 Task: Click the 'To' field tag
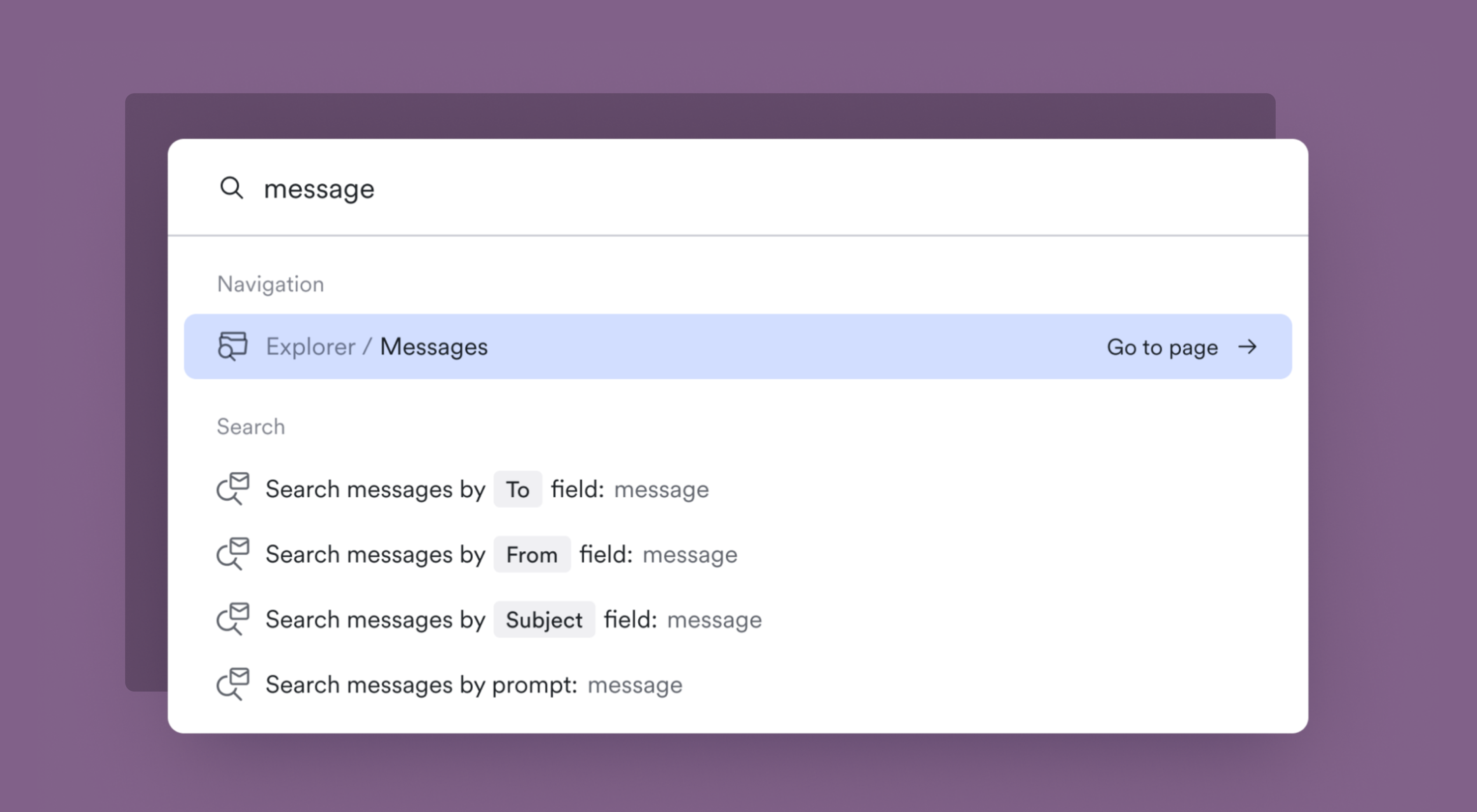[517, 490]
